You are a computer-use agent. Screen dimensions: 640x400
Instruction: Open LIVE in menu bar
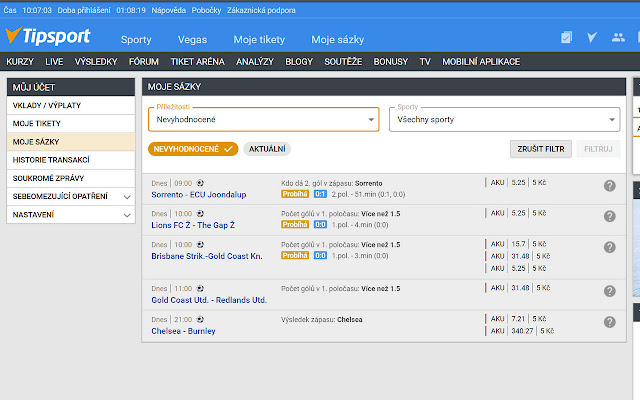click(54, 62)
